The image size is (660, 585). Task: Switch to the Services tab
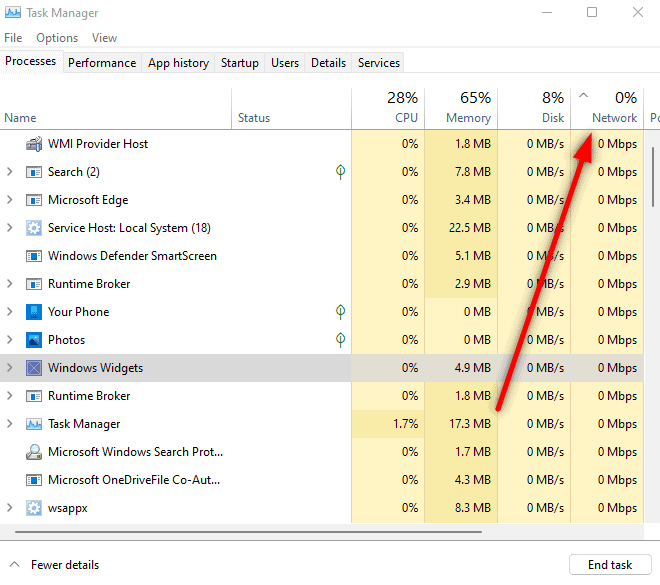tap(378, 63)
